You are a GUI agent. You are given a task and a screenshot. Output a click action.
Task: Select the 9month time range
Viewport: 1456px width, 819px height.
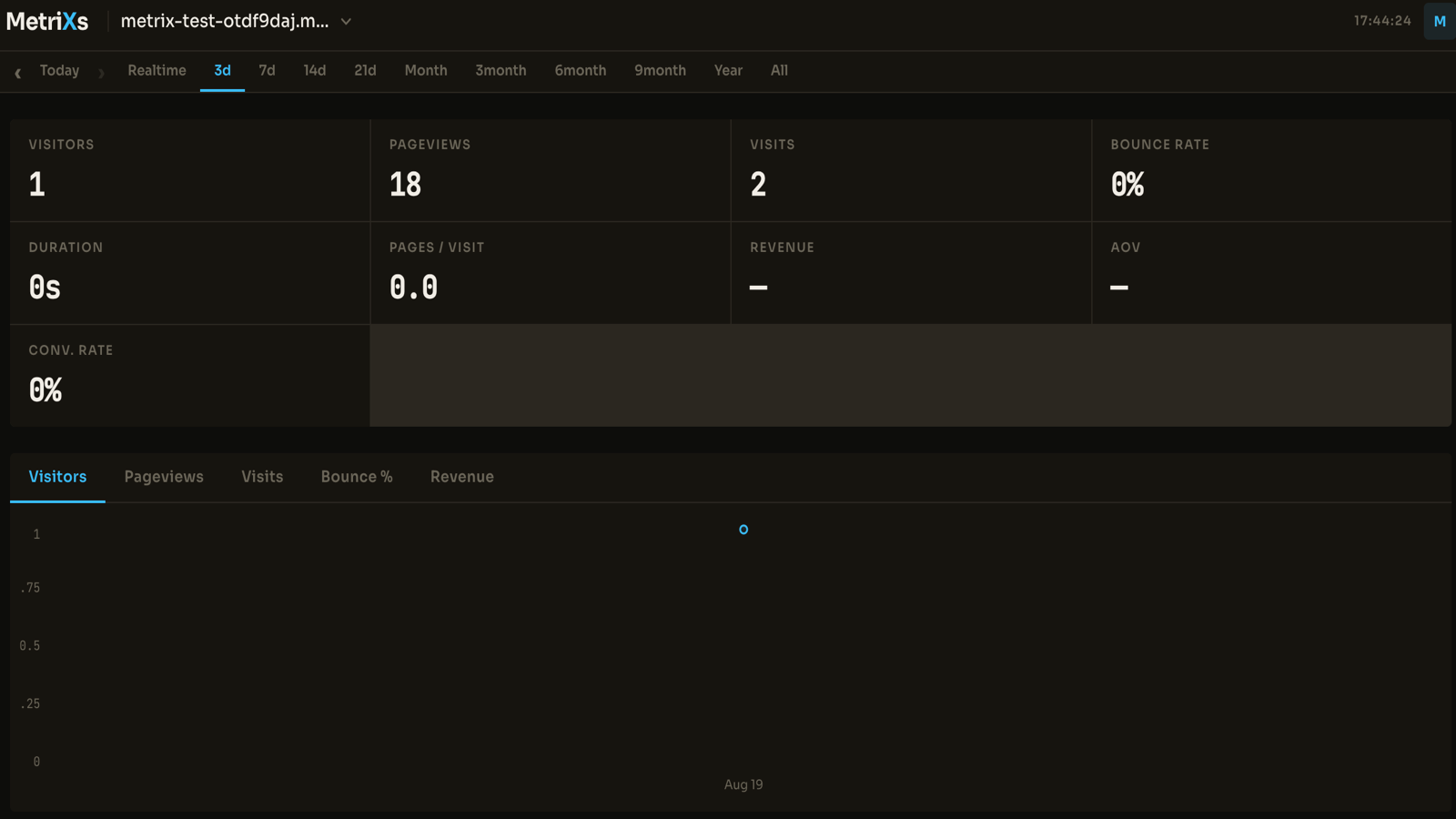pos(660,70)
